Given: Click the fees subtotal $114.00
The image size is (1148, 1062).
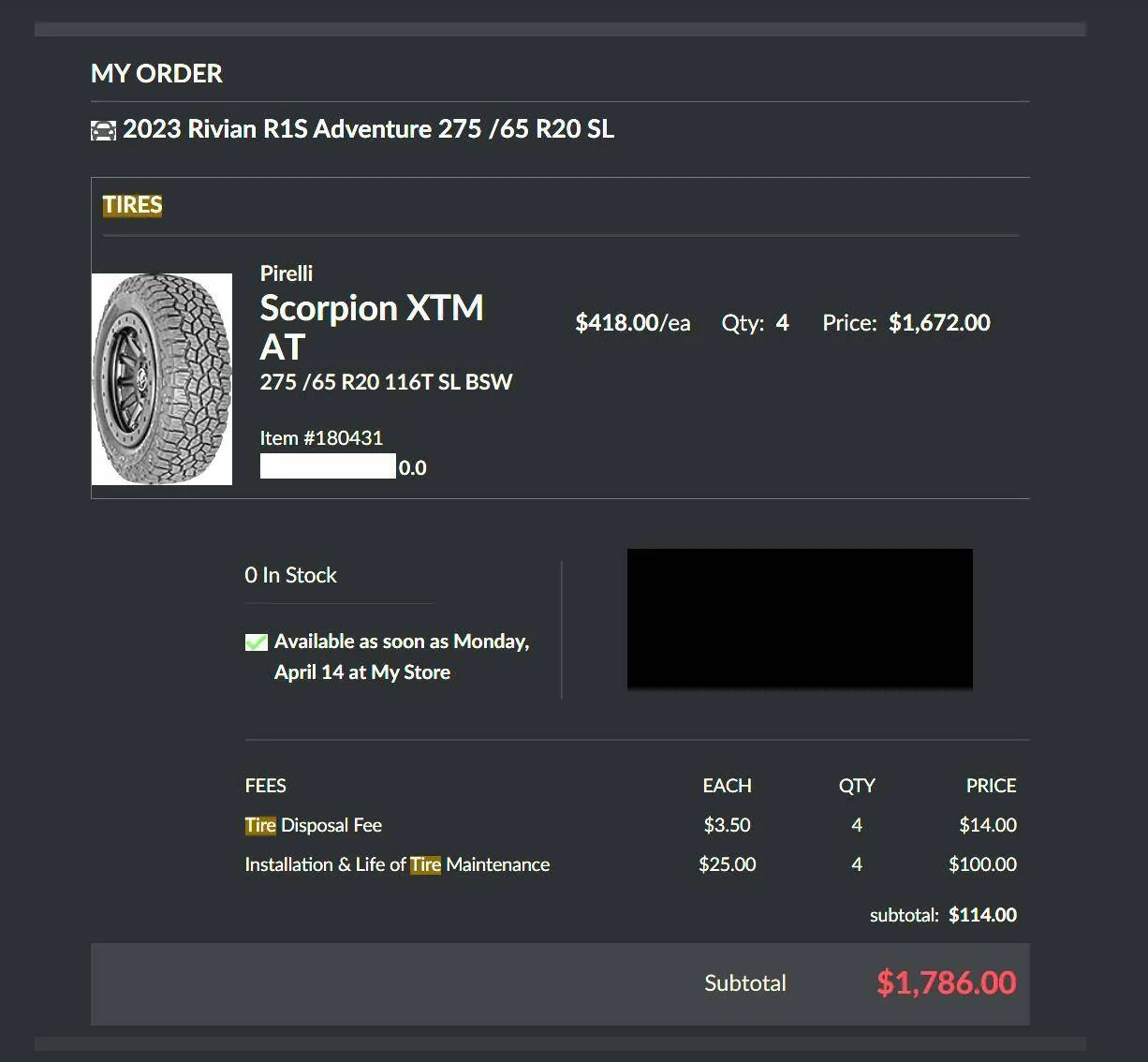Looking at the screenshot, I should point(982,915).
